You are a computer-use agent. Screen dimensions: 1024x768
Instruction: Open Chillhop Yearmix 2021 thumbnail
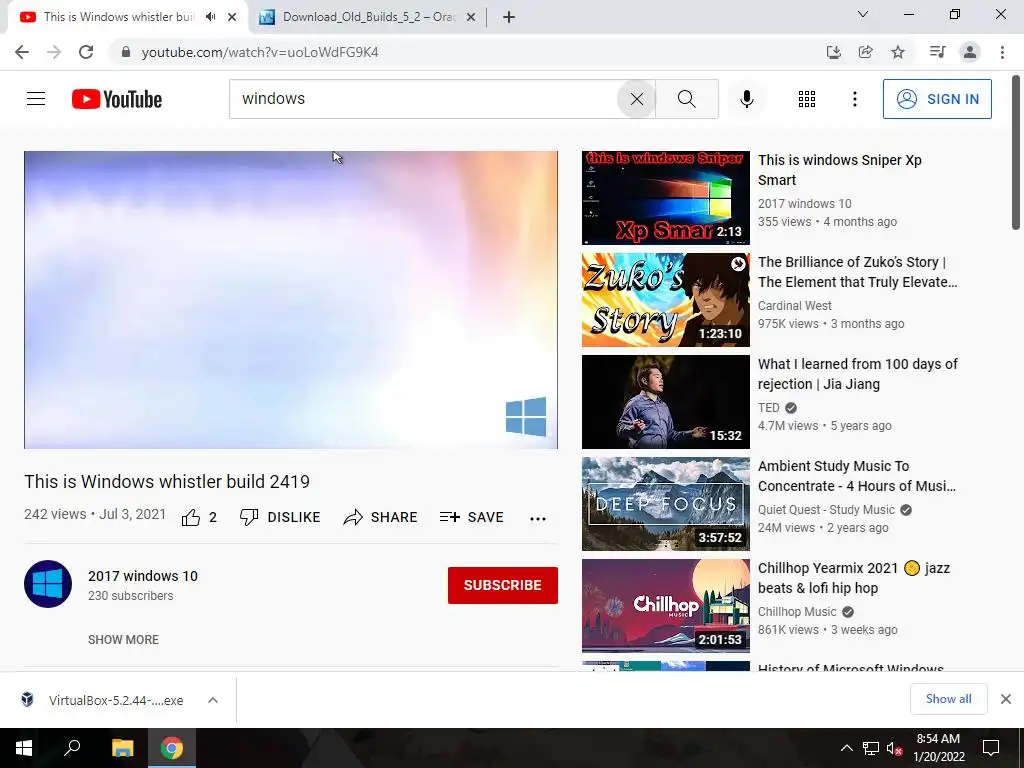coord(666,606)
